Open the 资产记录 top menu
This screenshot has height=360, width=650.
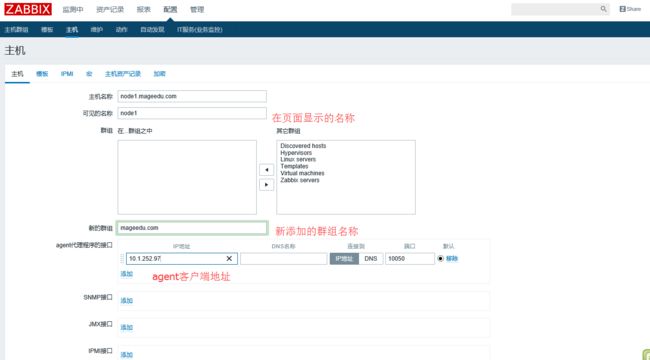[x=110, y=10]
